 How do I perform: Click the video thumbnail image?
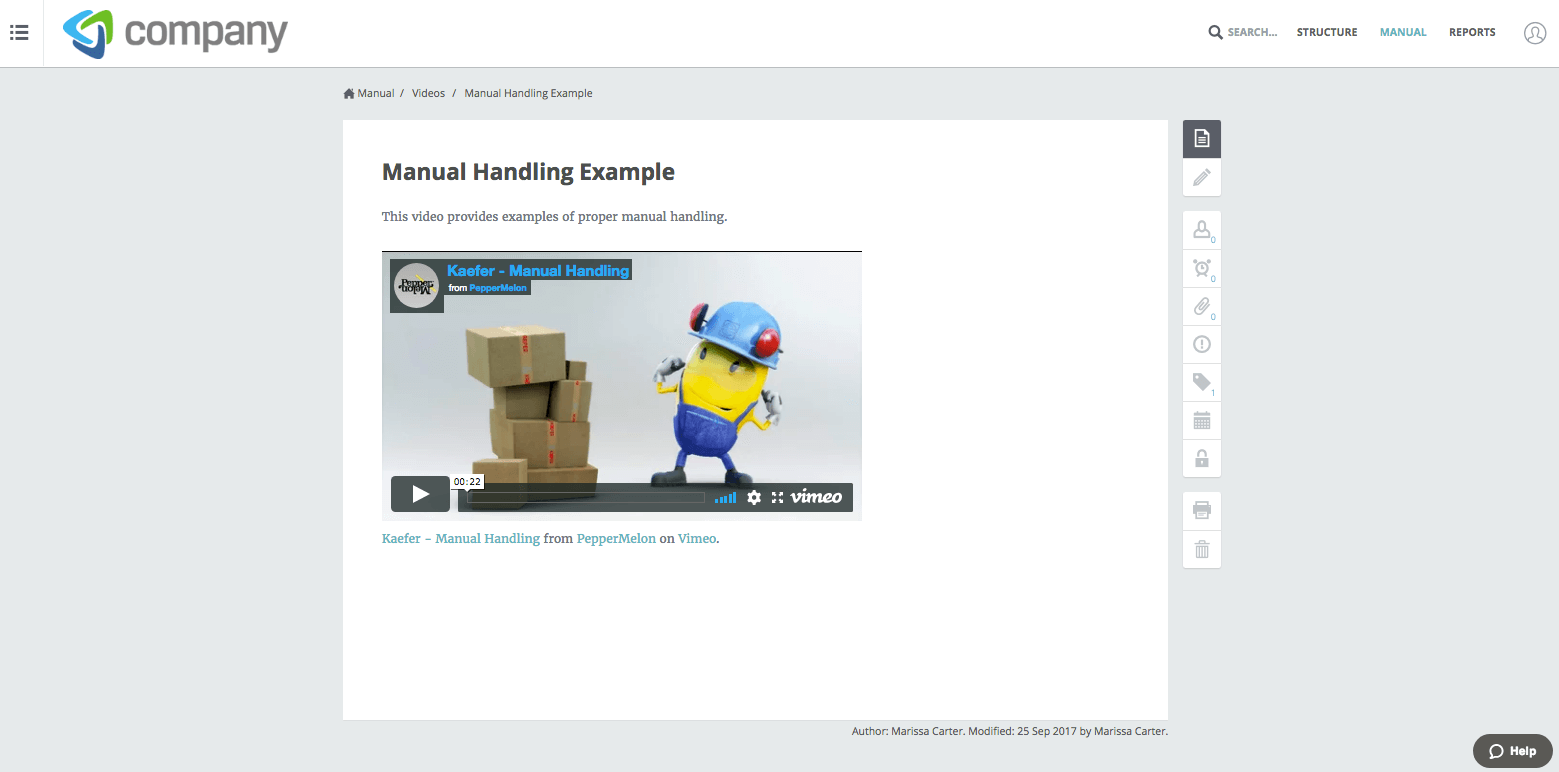point(621,385)
